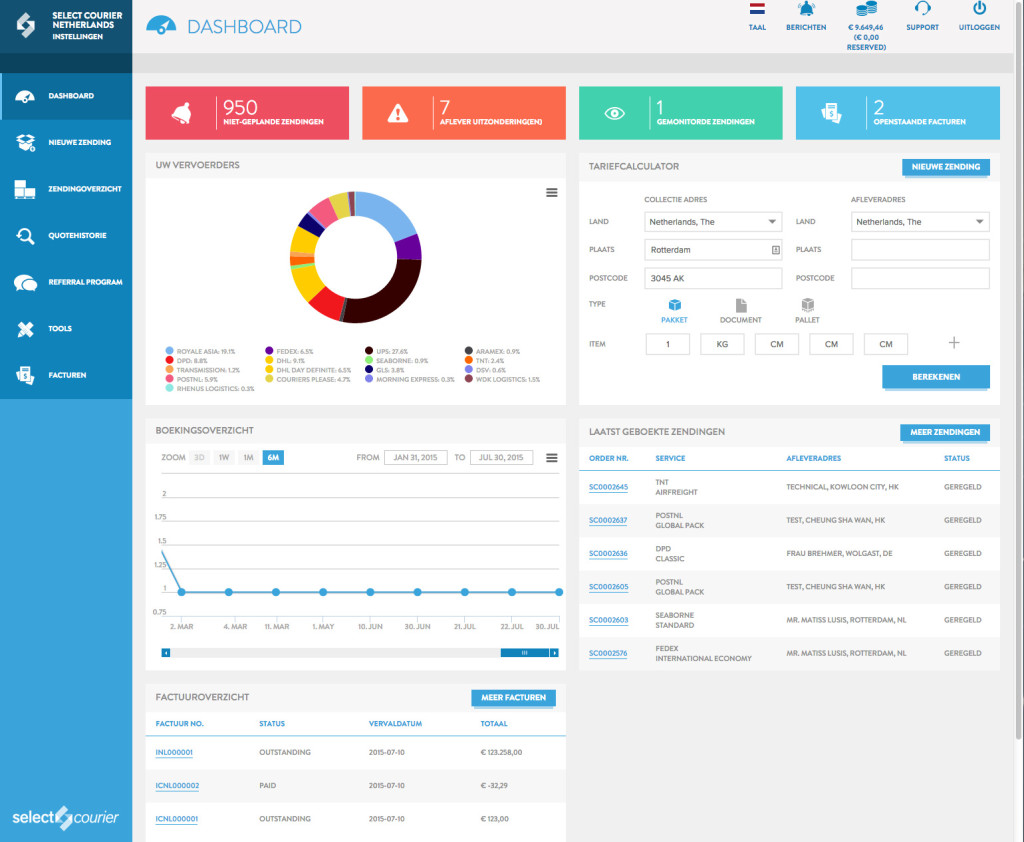
Task: Choose the Pallet shipment type
Action: (807, 305)
